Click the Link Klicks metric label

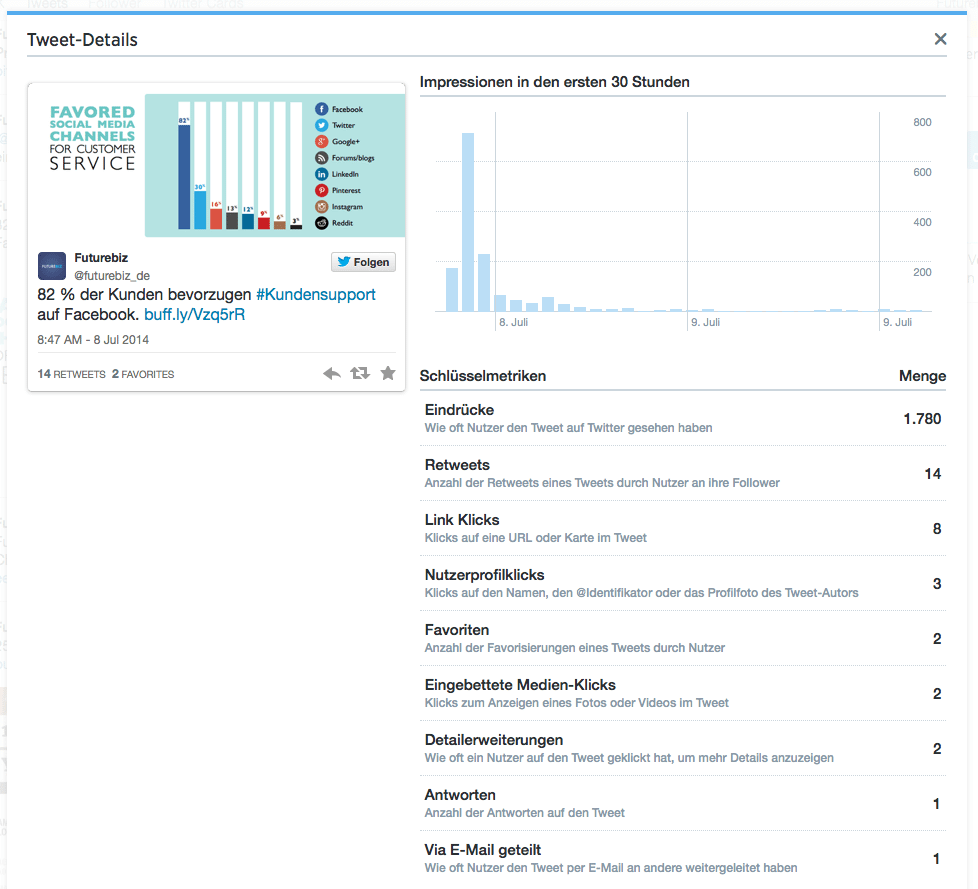462,520
